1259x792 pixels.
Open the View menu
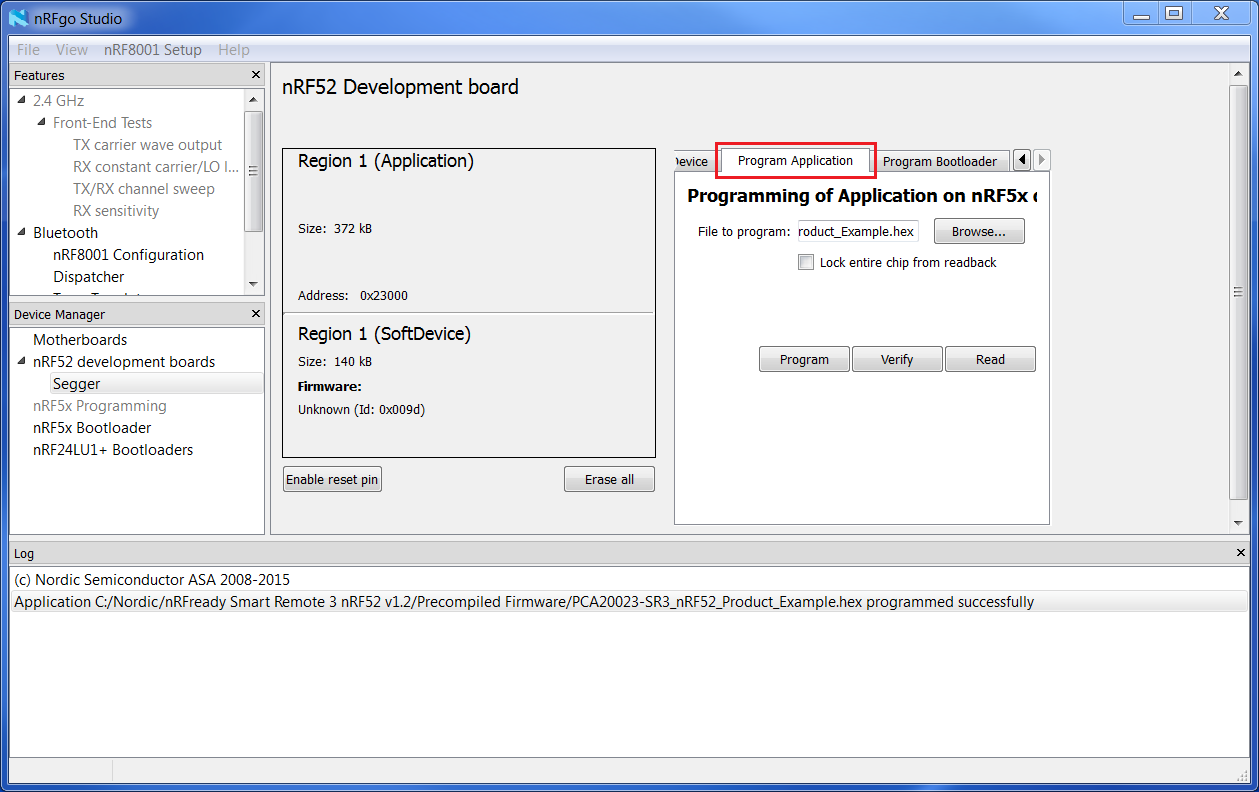click(72, 50)
